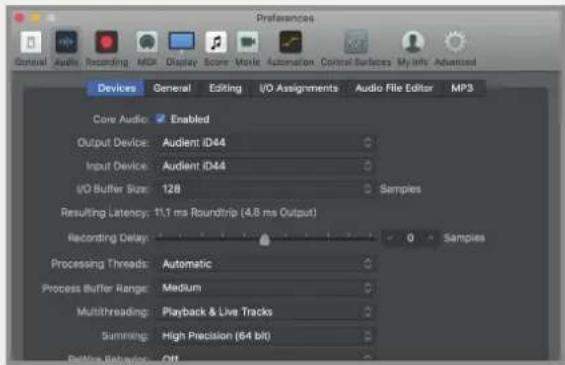Screen dimensions: 565x365
Task: Switch to the Devices tab
Action: (x=116, y=88)
